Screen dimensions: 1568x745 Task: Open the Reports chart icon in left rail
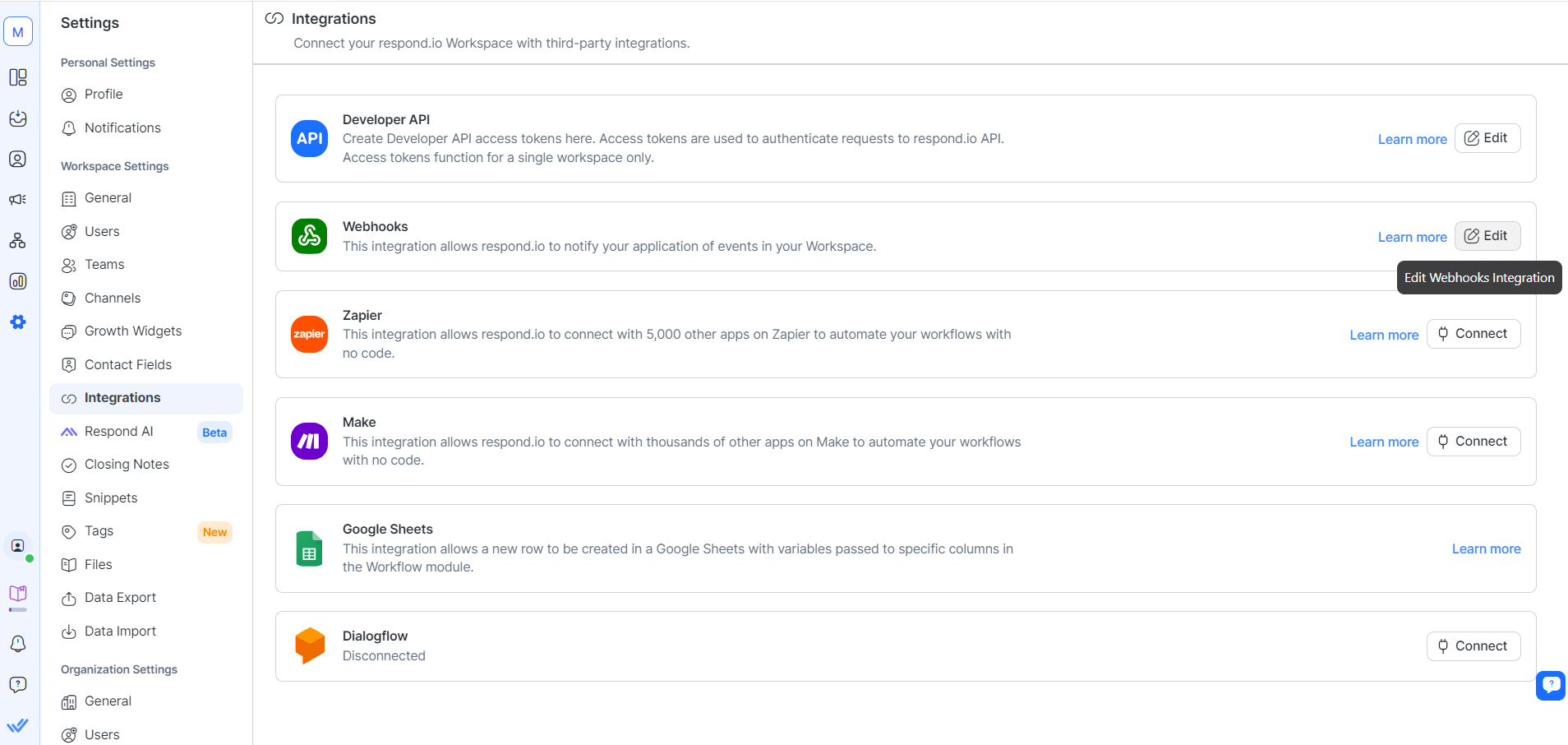point(17,281)
